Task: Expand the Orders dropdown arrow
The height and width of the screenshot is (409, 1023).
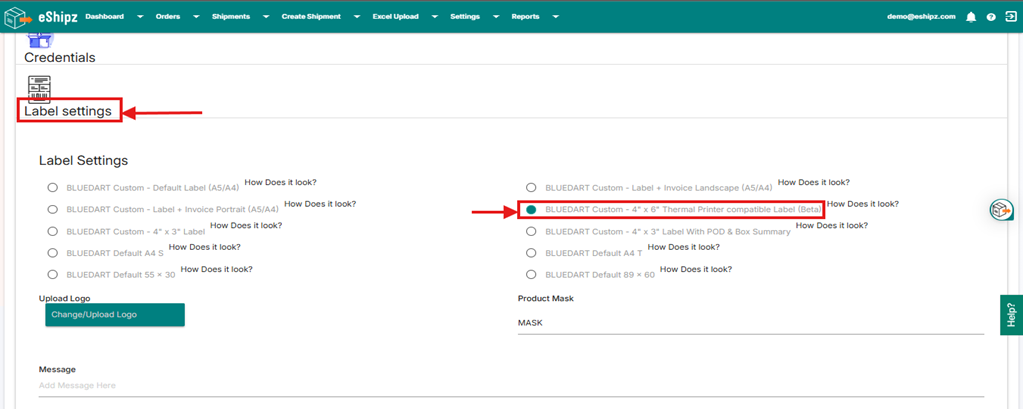Action: (x=196, y=17)
